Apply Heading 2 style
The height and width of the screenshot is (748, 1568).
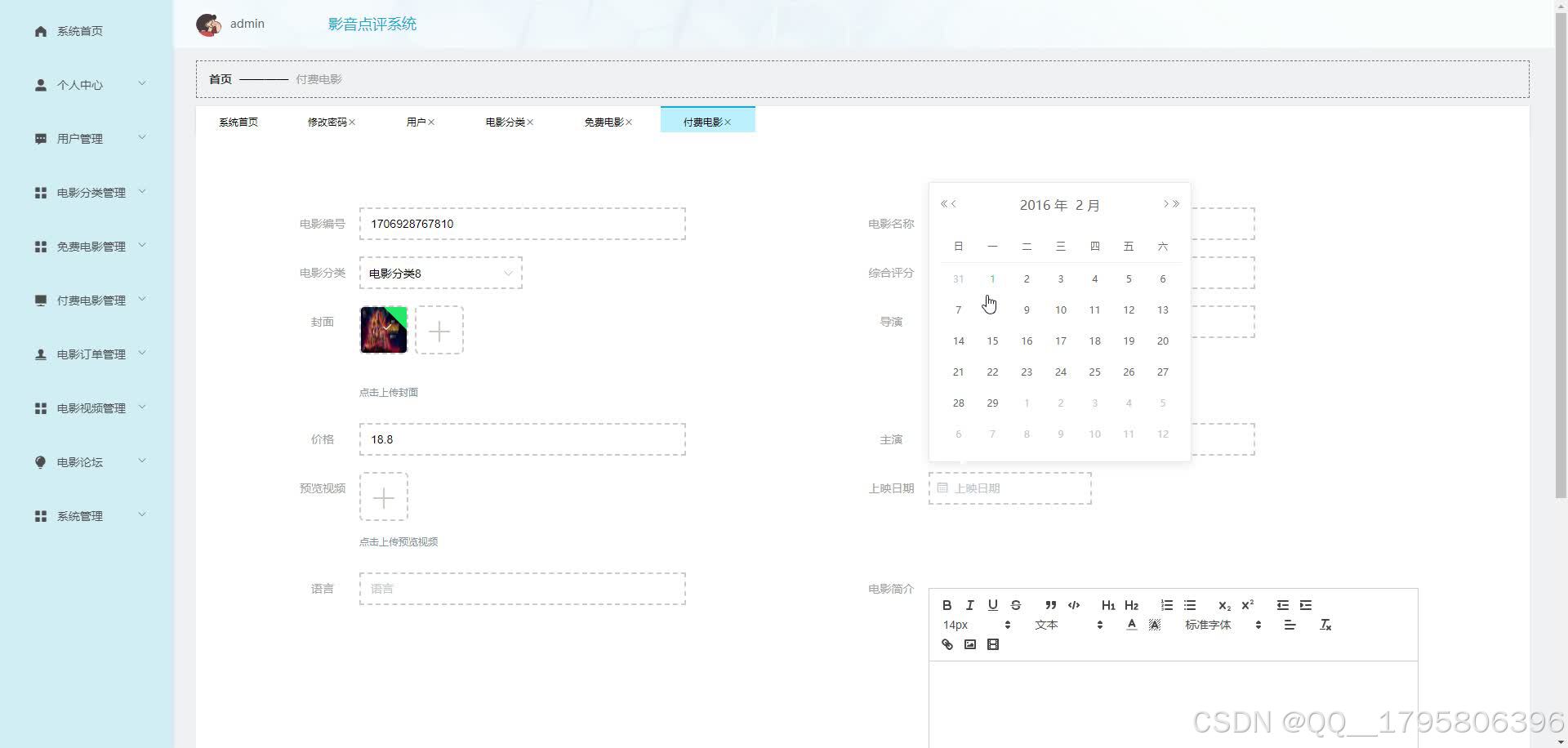click(1130, 605)
